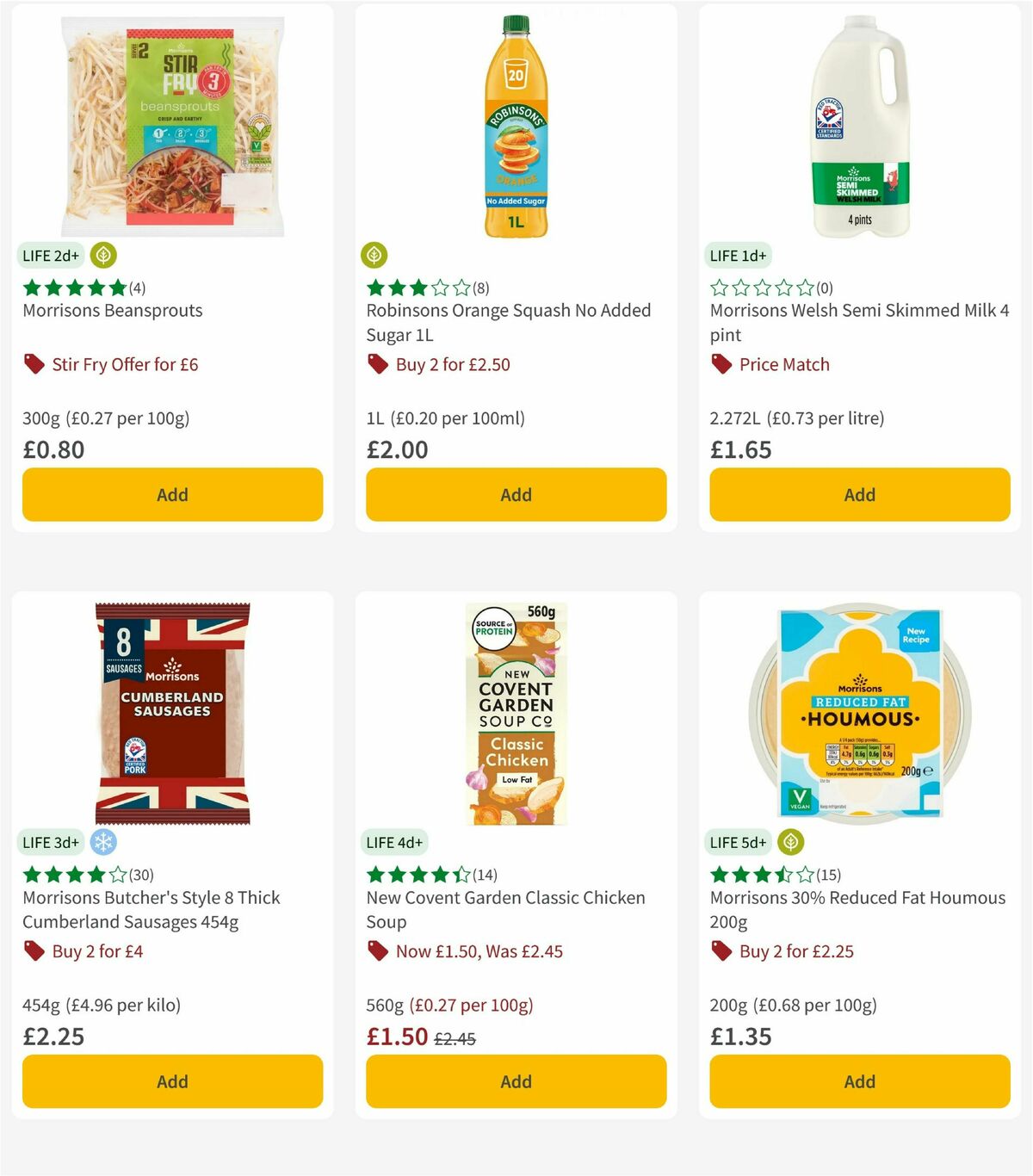Open the LIFE 2d+ badge on Beansprouts

click(x=48, y=255)
